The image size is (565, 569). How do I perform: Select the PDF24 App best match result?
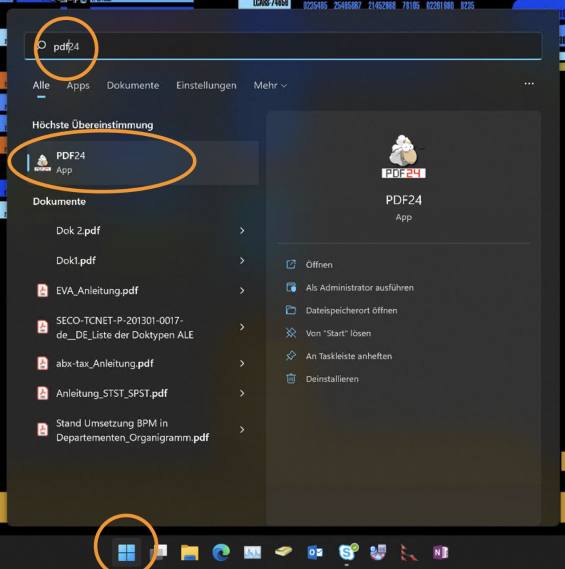(x=143, y=163)
